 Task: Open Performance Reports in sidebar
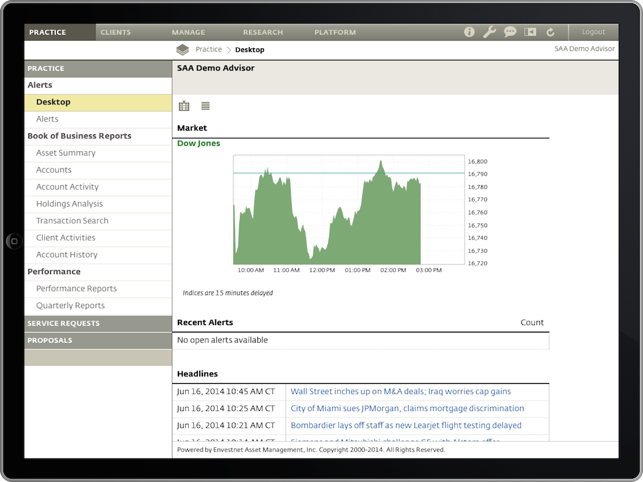pos(76,289)
